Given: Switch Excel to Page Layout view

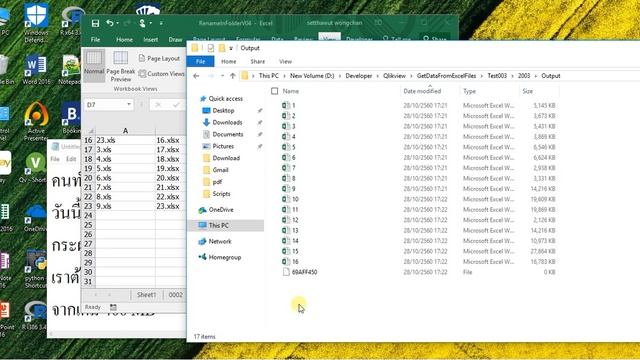Looking at the screenshot, I should point(159,58).
